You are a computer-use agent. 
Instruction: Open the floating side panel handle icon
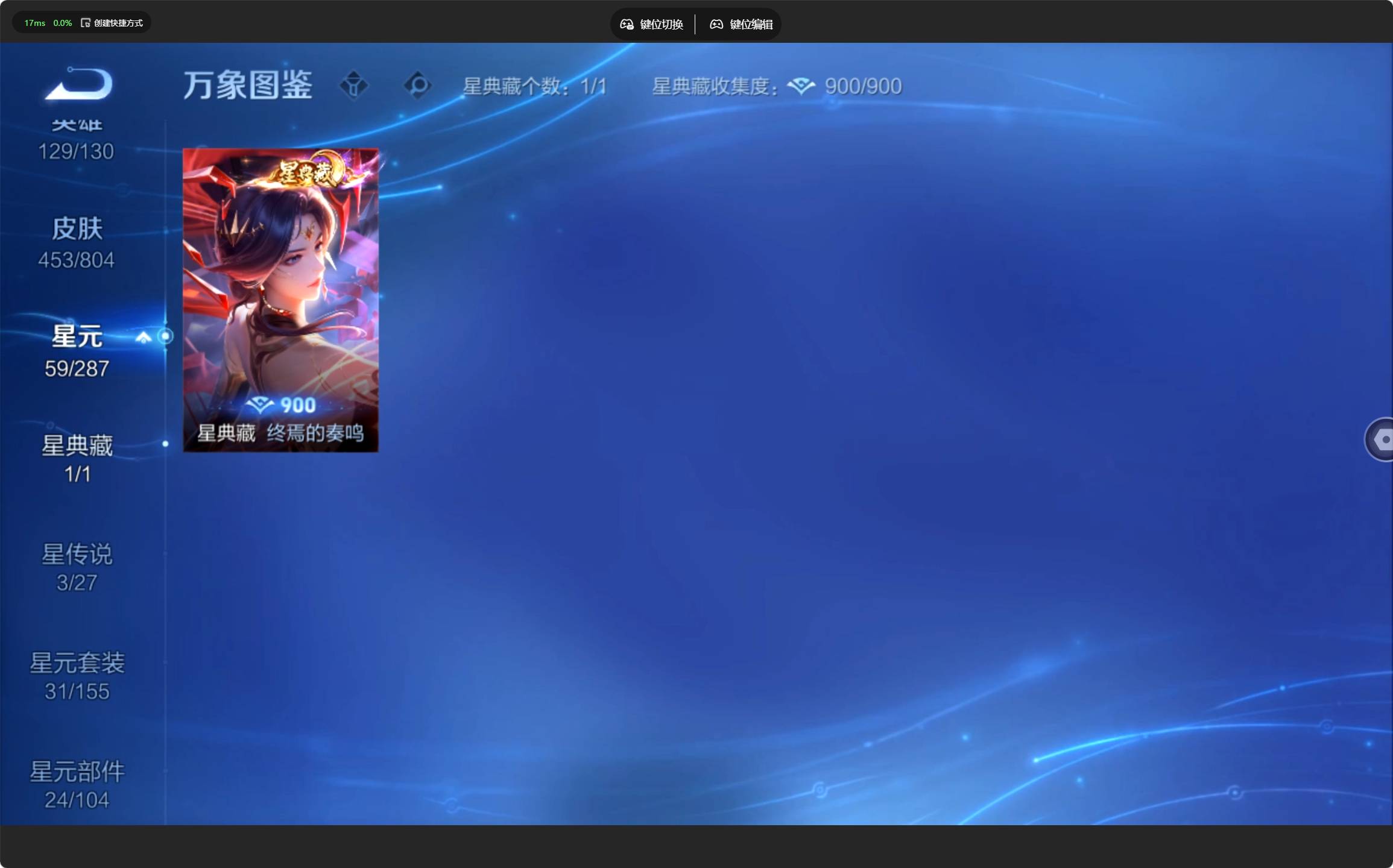pyautogui.click(x=1380, y=439)
